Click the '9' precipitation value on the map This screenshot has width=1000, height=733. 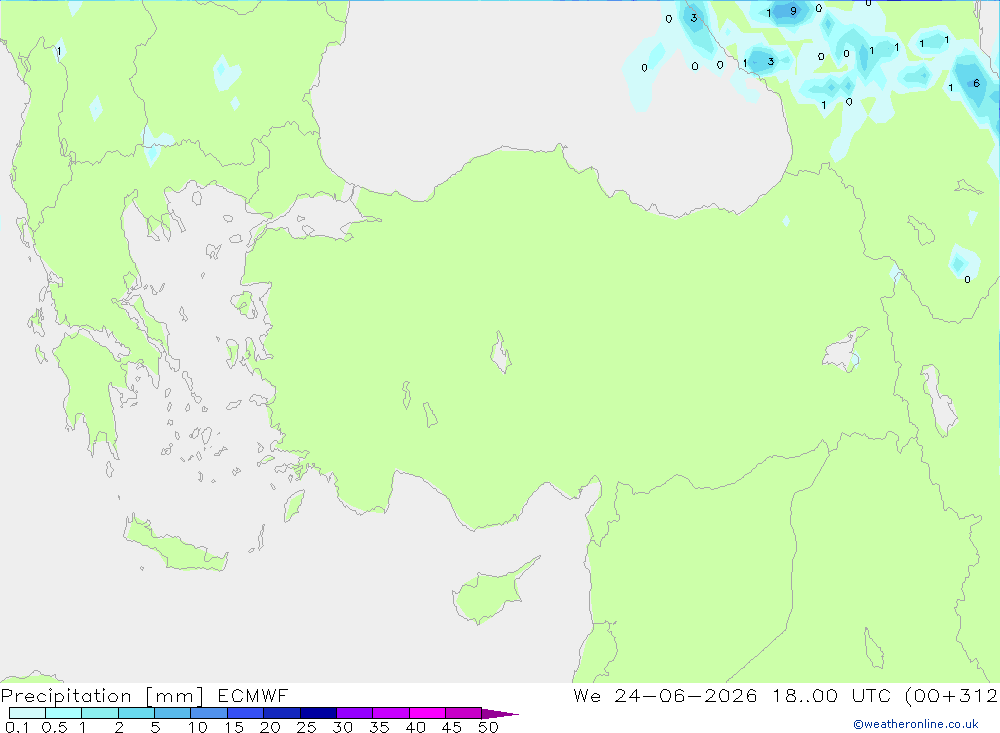[793, 11]
